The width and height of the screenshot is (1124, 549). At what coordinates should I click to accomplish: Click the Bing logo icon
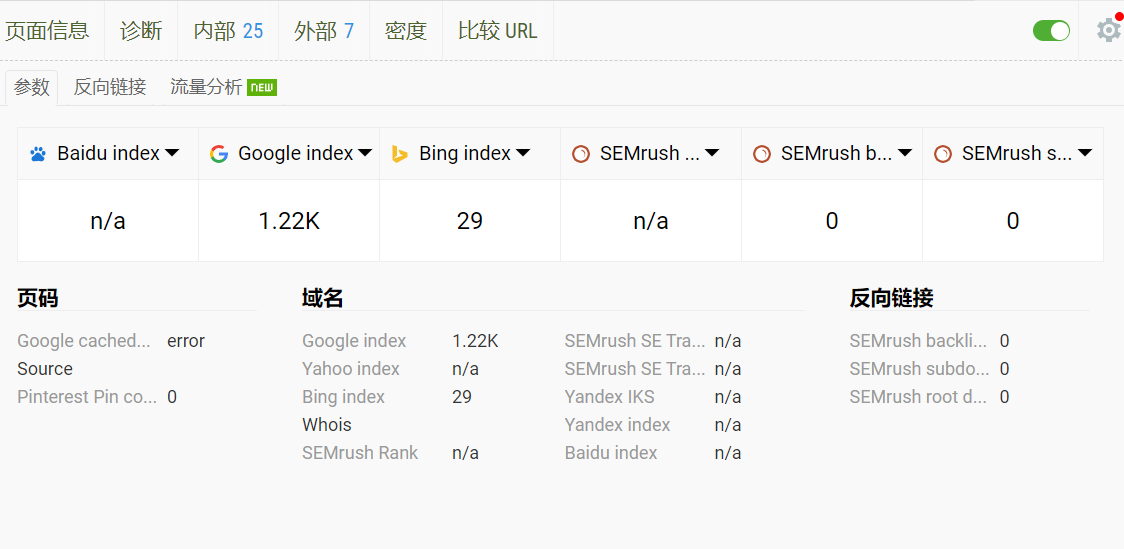click(x=400, y=153)
